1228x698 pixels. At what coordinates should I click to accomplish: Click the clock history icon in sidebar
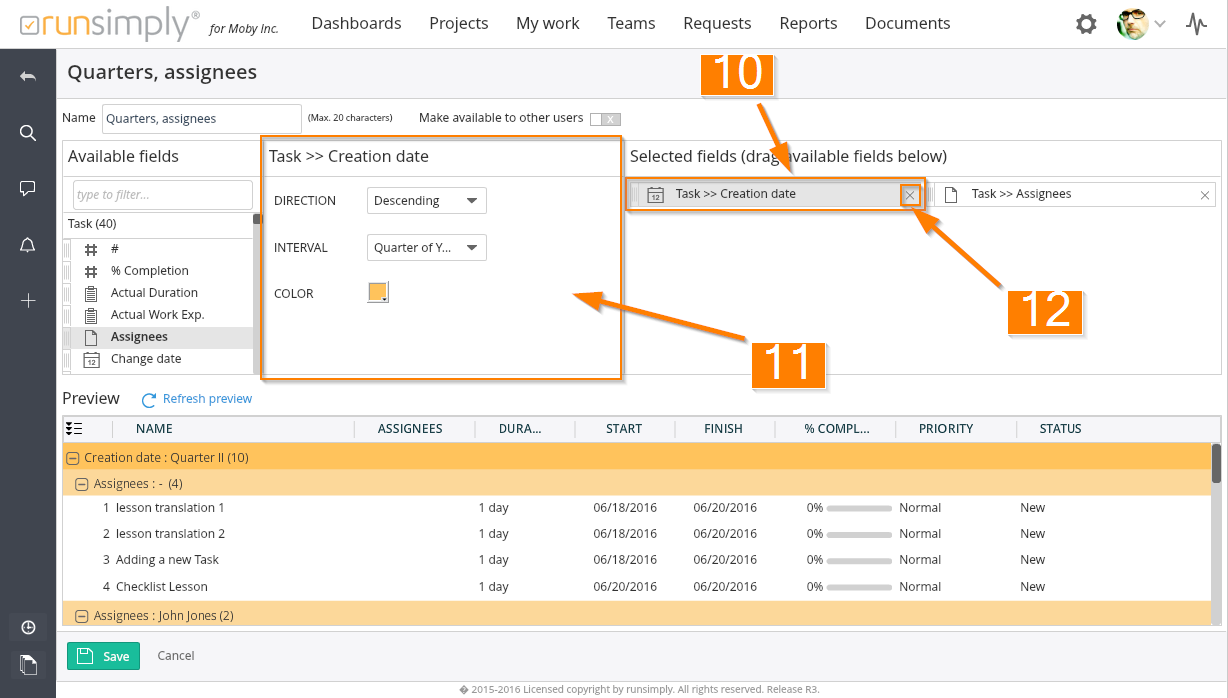(x=28, y=627)
